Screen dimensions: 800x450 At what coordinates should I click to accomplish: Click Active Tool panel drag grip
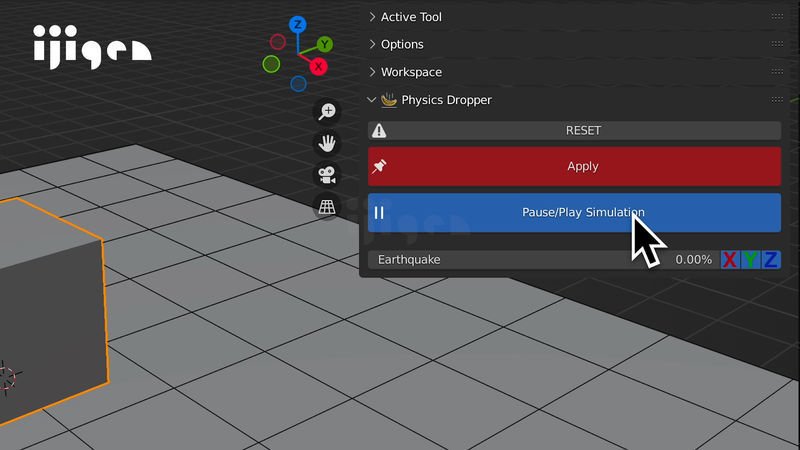777,16
